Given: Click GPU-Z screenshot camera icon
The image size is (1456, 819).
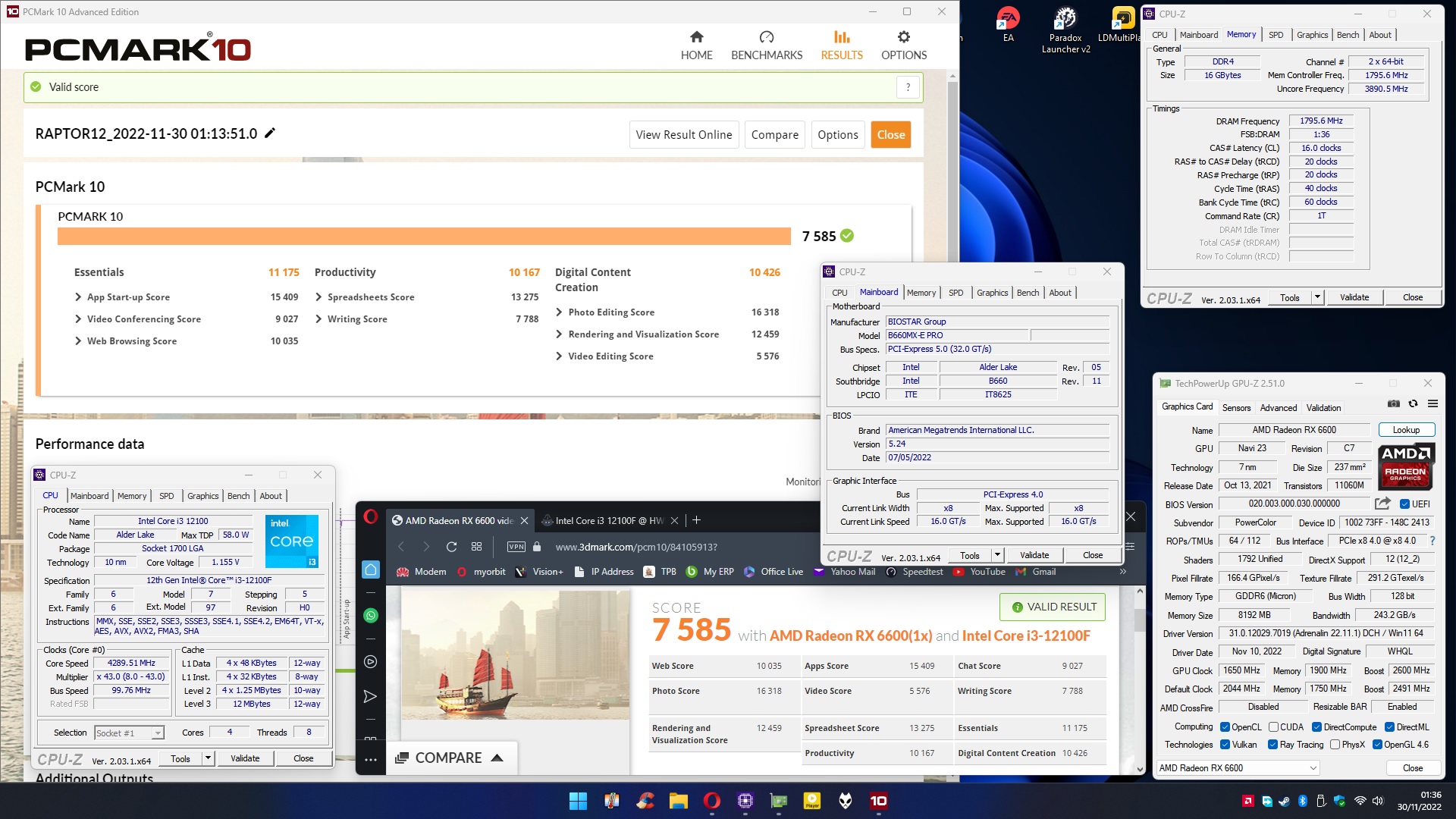Looking at the screenshot, I should coord(1394,403).
